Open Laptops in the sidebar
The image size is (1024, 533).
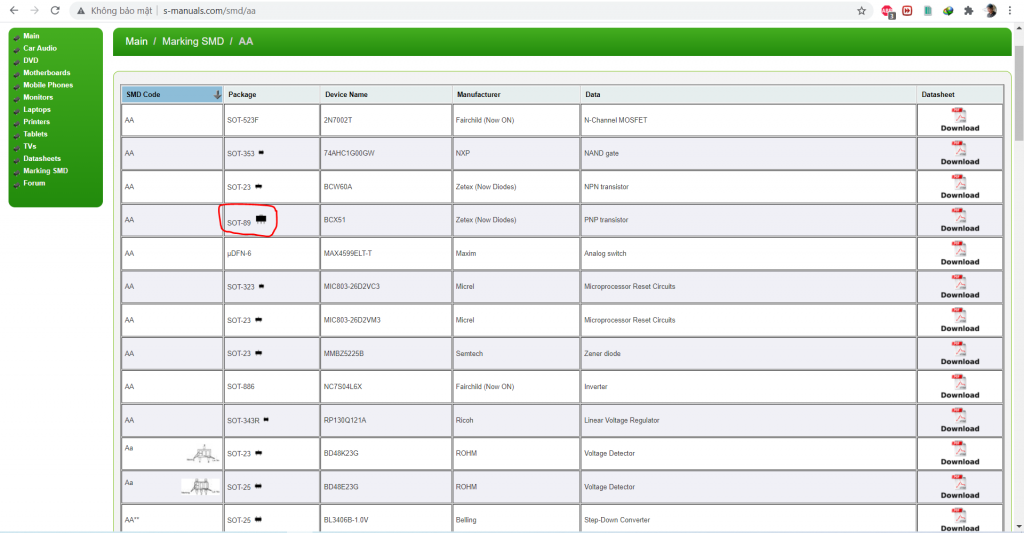37,110
